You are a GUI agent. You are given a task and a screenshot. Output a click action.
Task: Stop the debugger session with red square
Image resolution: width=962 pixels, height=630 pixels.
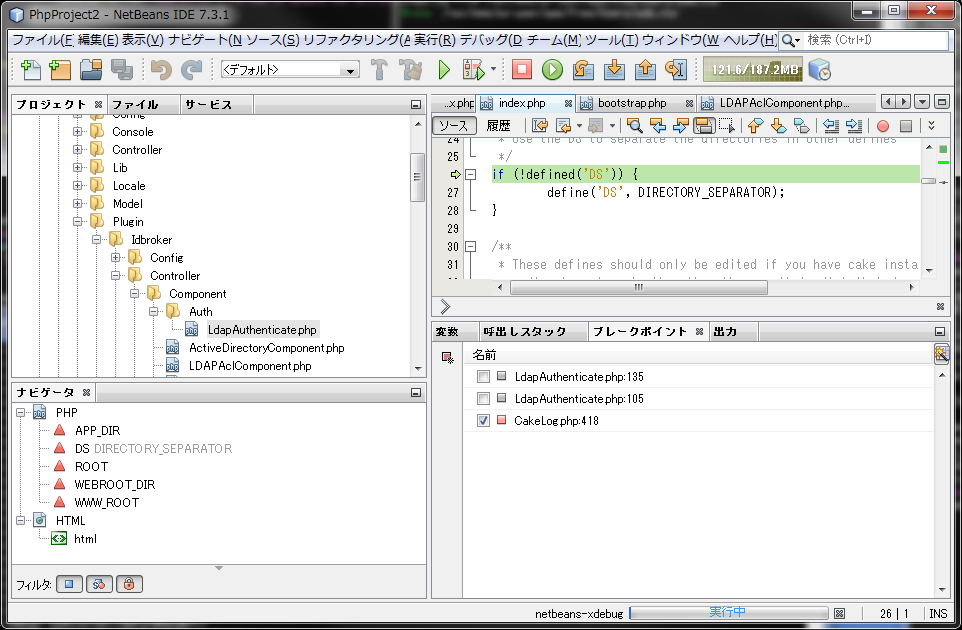point(521,69)
